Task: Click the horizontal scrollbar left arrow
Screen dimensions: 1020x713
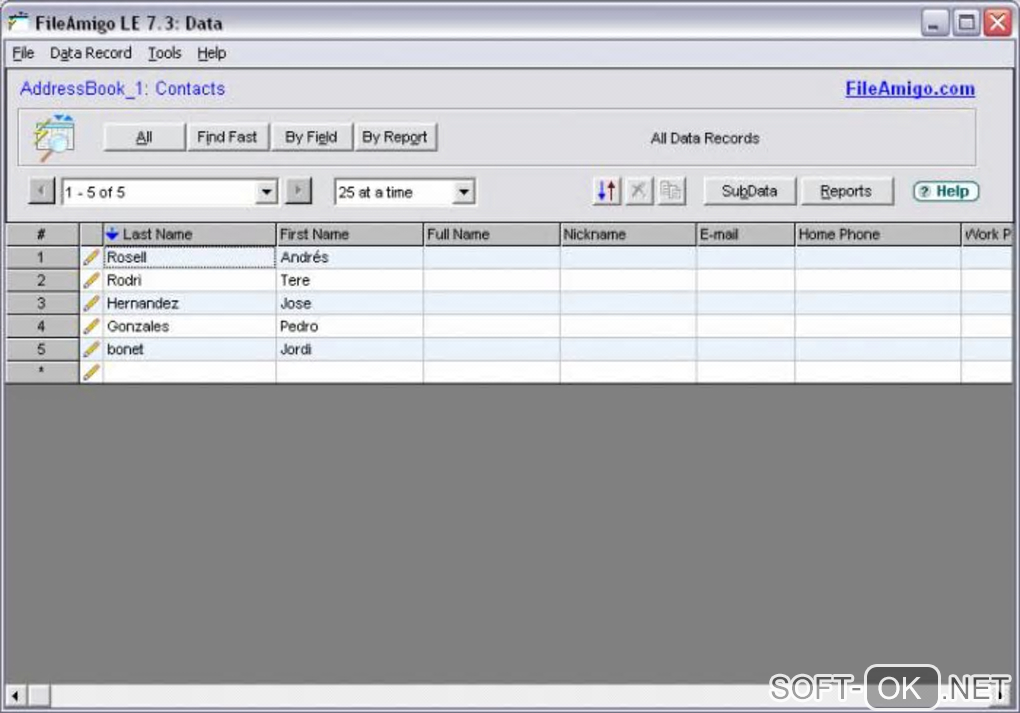Action: pyautogui.click(x=16, y=695)
